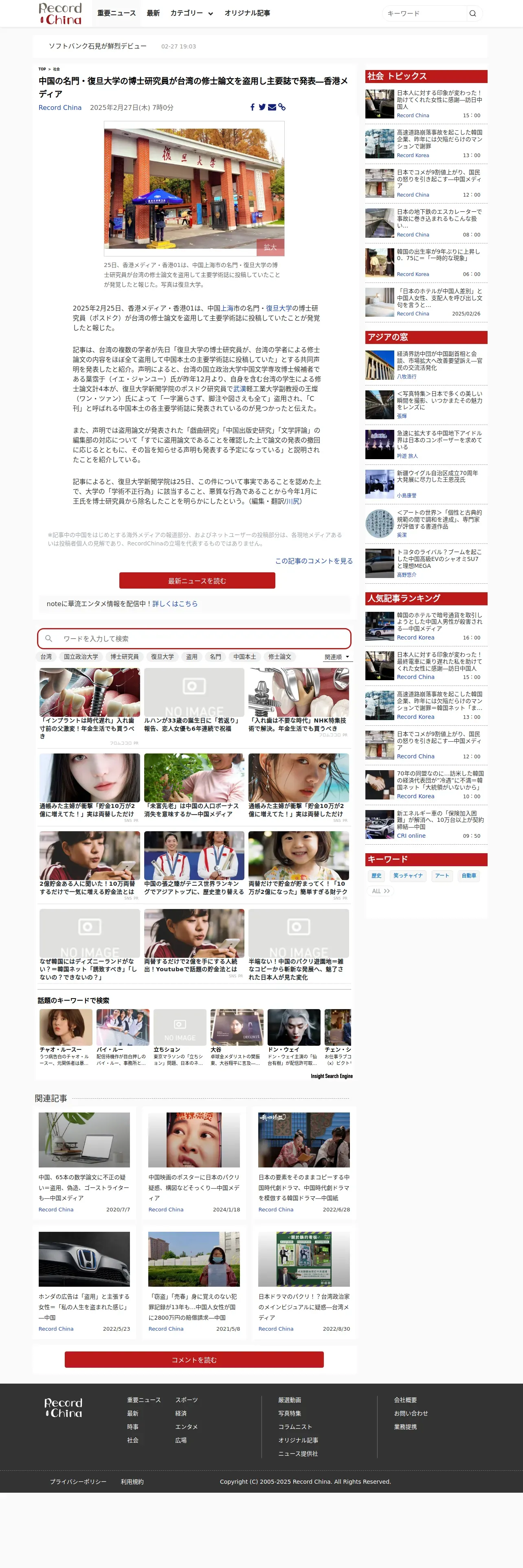Image resolution: width=523 pixels, height=1568 pixels.
Task: Click the footer Record China logo
Action: point(63,1408)
